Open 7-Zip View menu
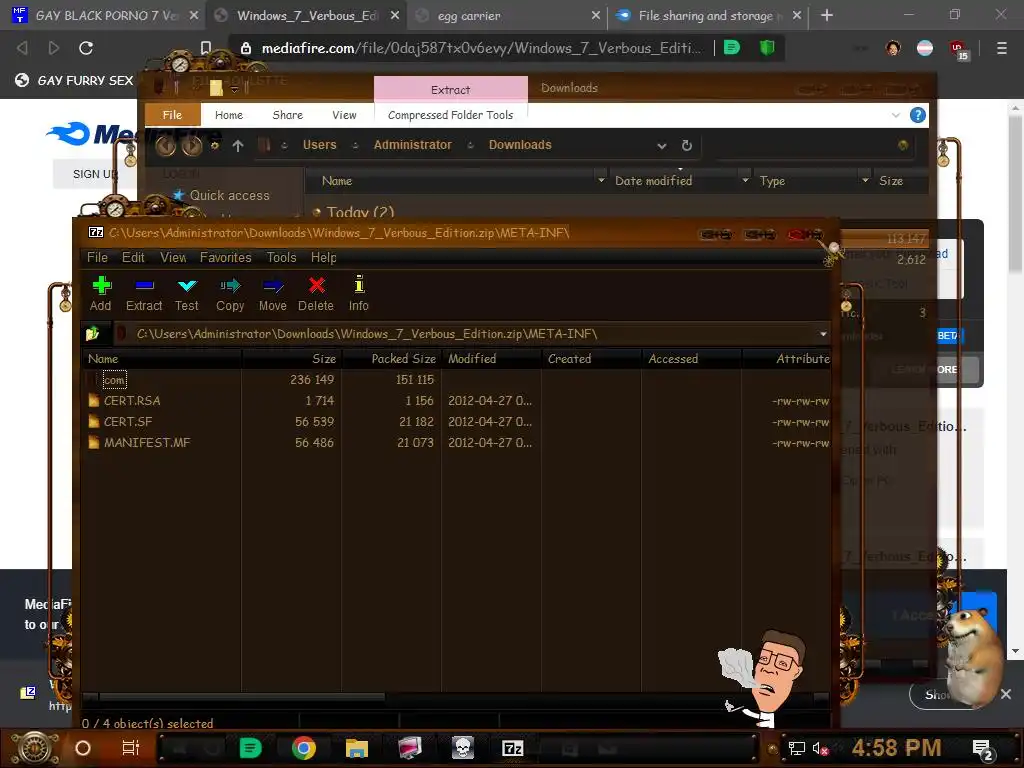 [x=173, y=257]
